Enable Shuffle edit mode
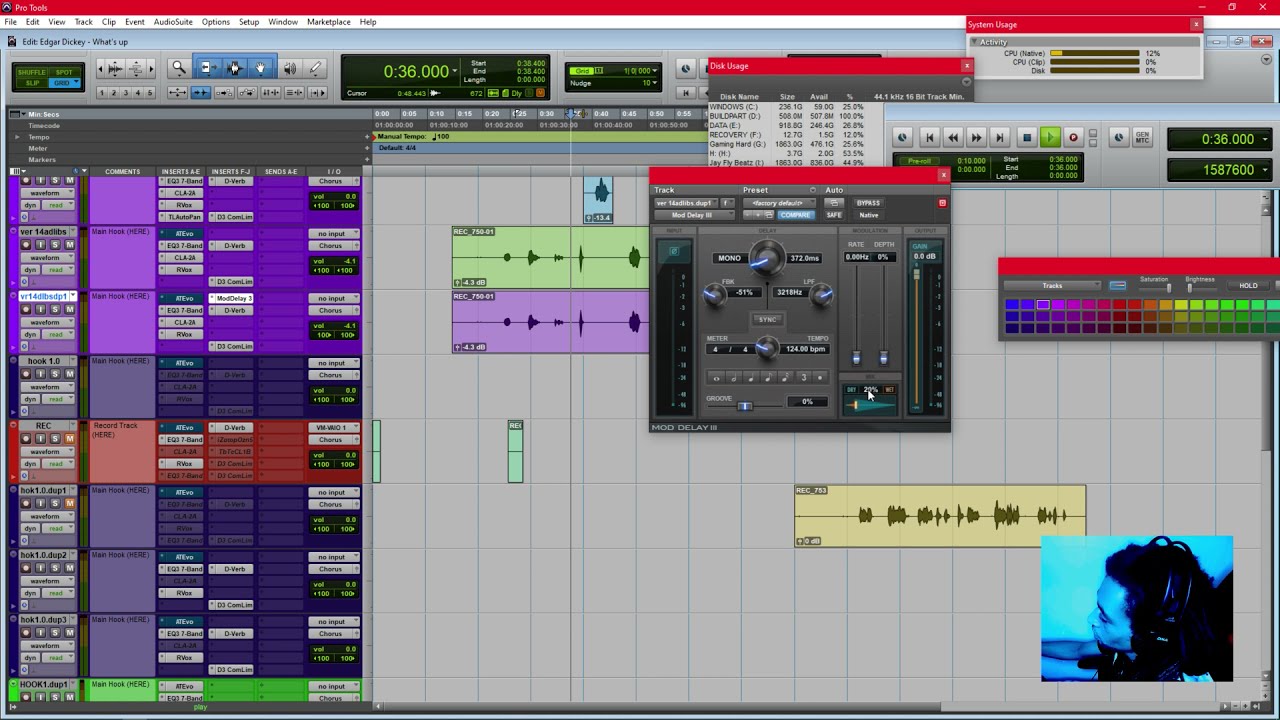 click(32, 72)
